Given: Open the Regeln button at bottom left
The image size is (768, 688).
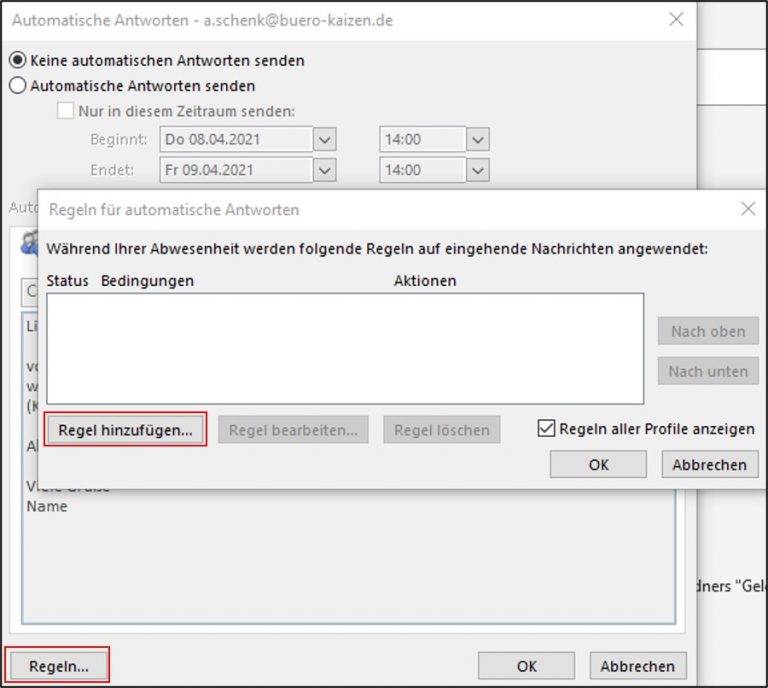Looking at the screenshot, I should click(x=58, y=665).
